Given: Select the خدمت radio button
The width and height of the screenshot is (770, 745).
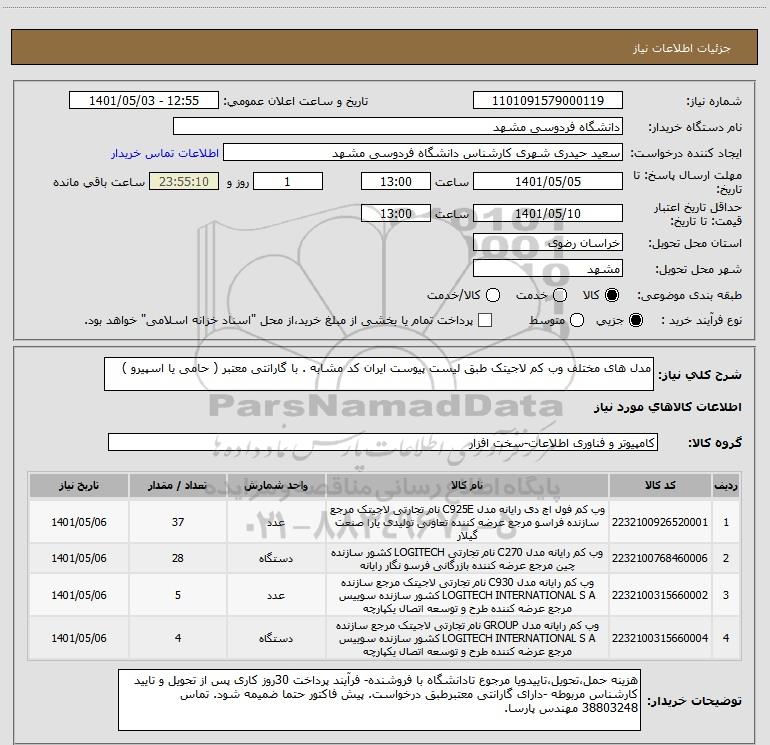Looking at the screenshot, I should tap(560, 295).
